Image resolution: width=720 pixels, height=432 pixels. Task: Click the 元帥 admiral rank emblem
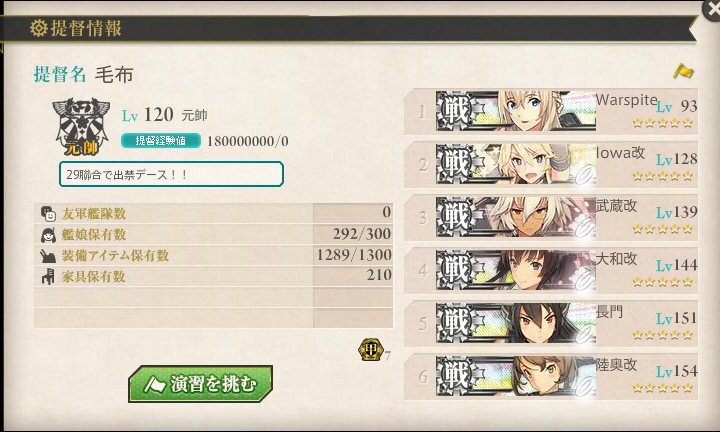coord(81,127)
